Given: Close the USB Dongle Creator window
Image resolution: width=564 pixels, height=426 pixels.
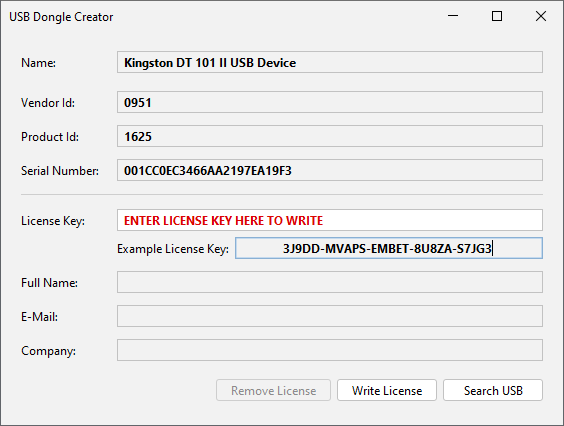Looking at the screenshot, I should 541,16.
